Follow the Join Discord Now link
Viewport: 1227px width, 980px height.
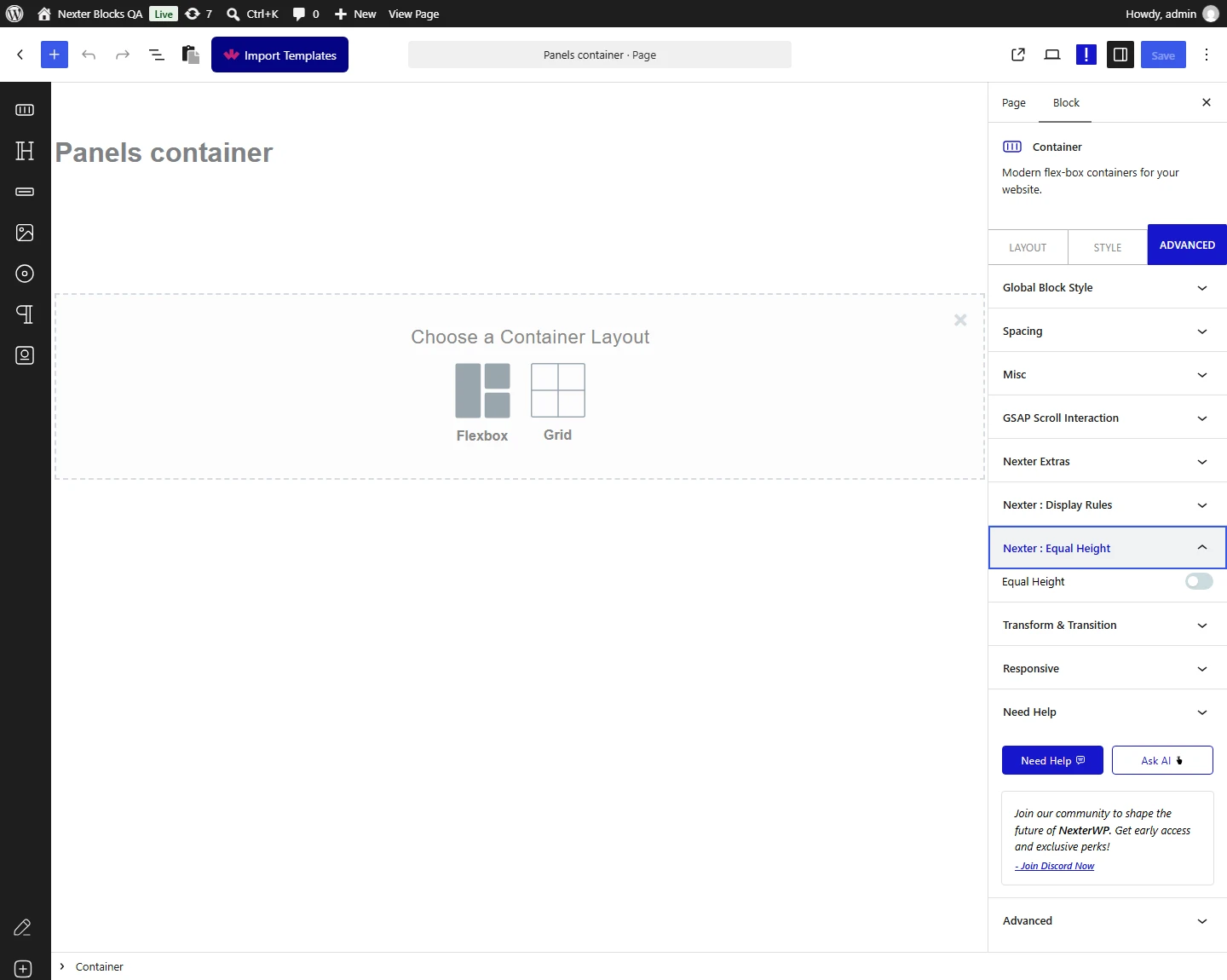coord(1055,866)
